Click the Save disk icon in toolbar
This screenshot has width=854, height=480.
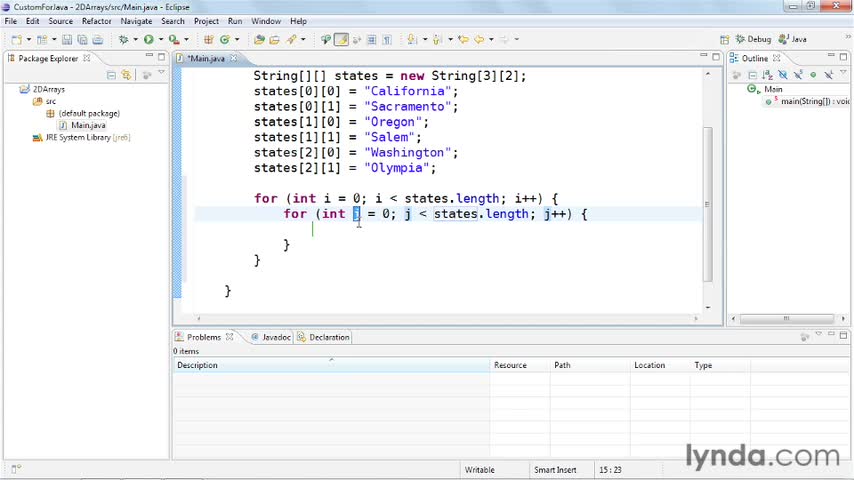pos(67,40)
